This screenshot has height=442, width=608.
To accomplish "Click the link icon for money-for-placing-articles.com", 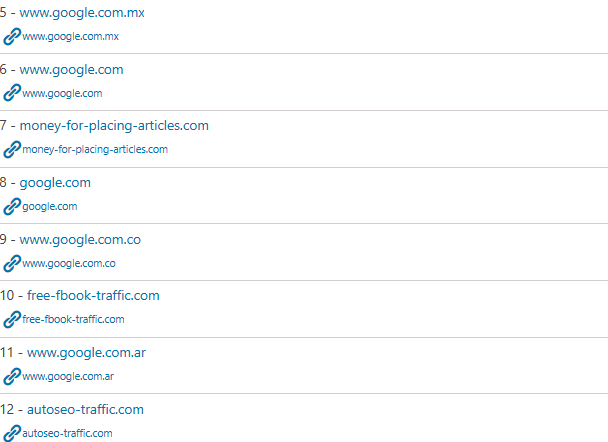I will [12, 150].
